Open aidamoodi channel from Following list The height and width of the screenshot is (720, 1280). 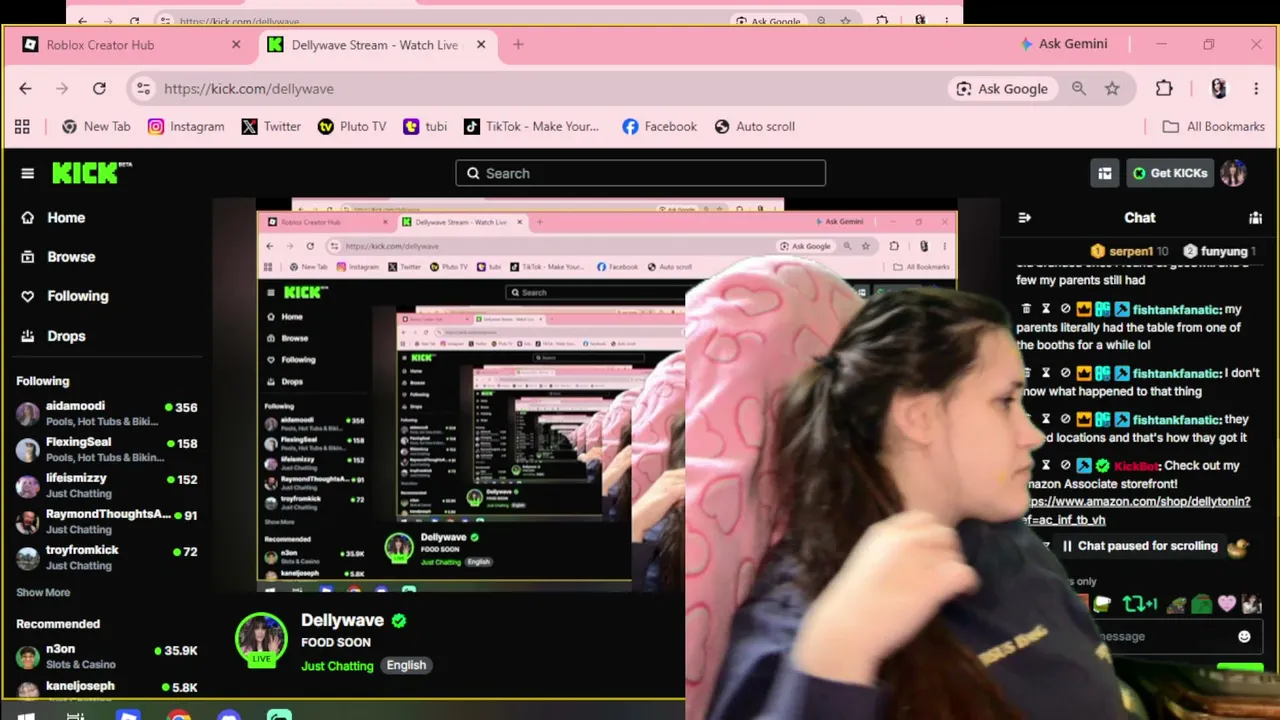107,413
